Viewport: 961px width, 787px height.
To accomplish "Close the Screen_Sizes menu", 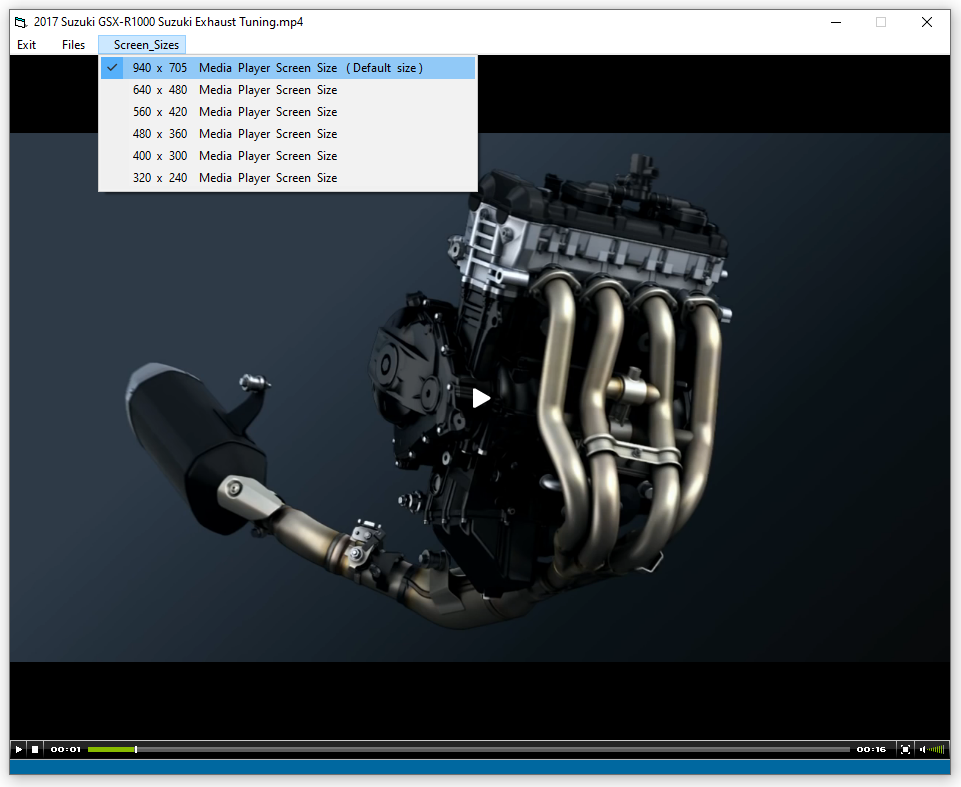I will (142, 45).
